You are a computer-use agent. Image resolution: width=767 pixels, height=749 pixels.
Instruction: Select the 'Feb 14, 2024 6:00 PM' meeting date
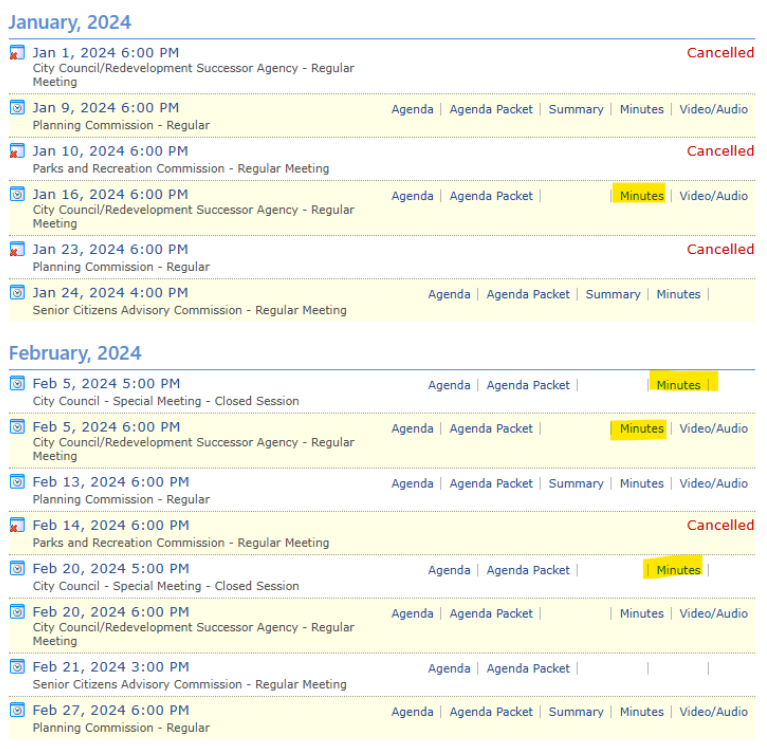point(111,525)
